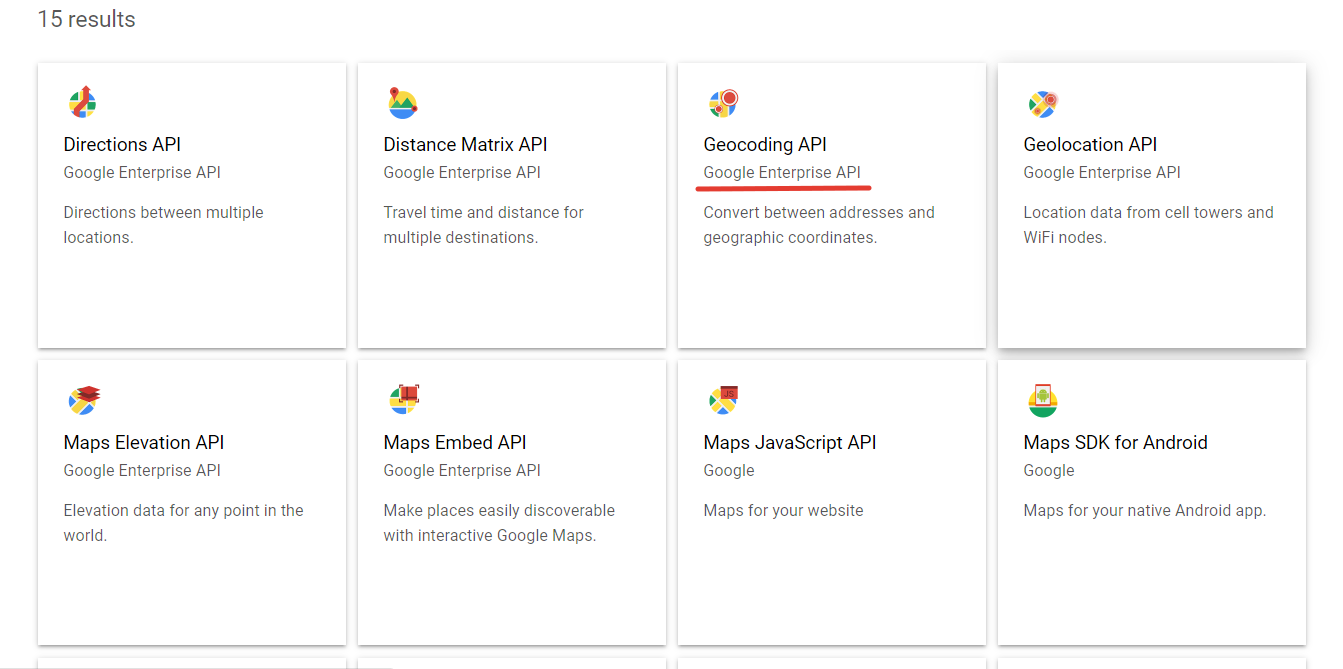Click the Maps JavaScript API icon
The width and height of the screenshot is (1343, 669).
tap(723, 400)
